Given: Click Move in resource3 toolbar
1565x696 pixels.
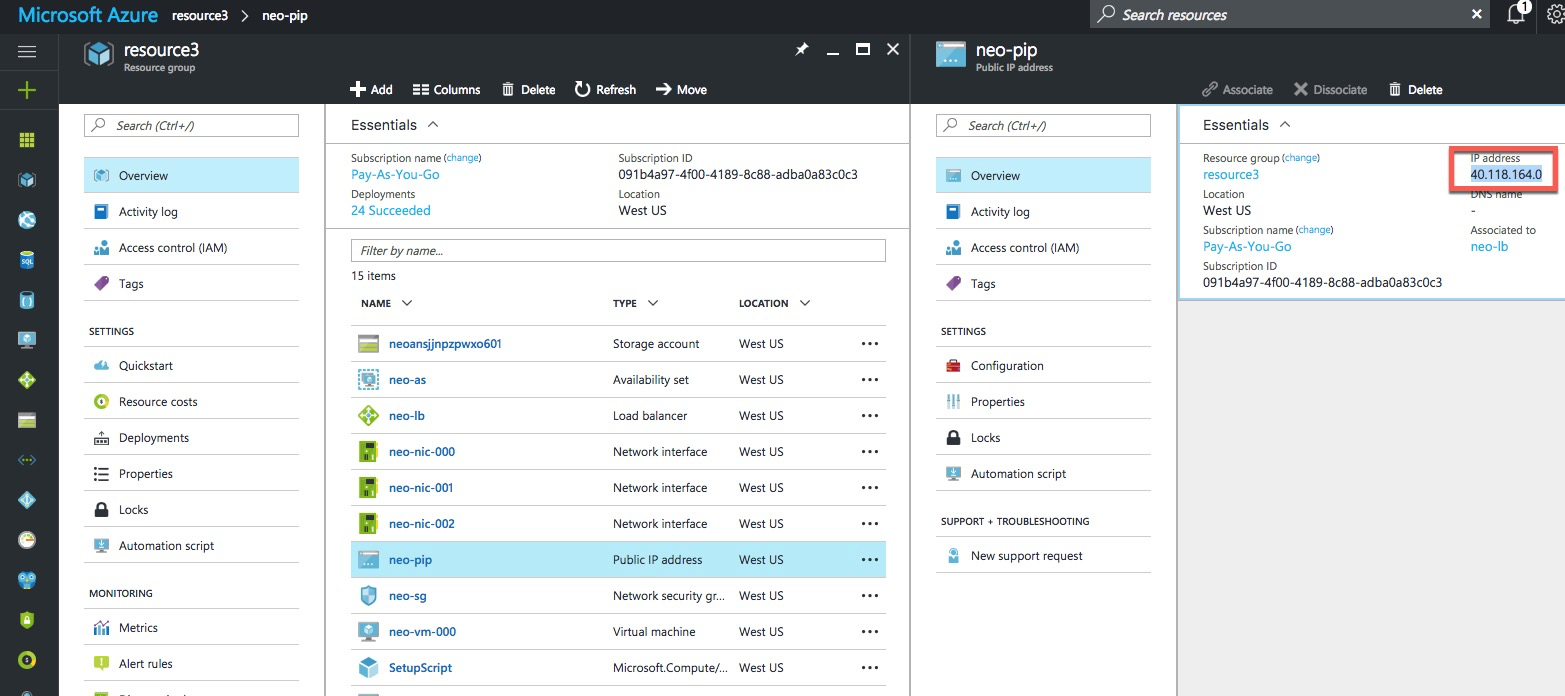Looking at the screenshot, I should pos(681,90).
